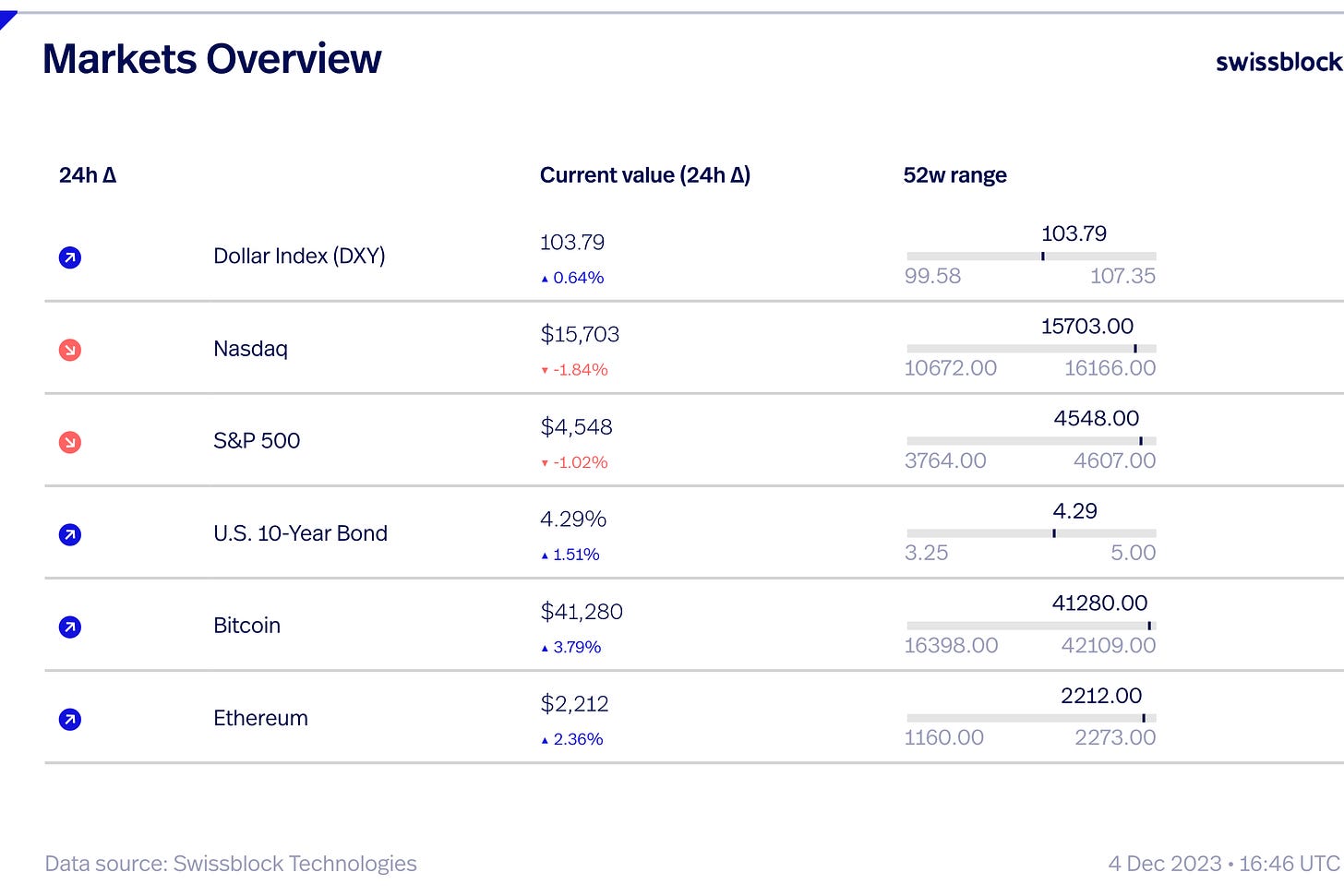
Task: Click the S&P 500 52w low 3764.00
Action: (x=945, y=460)
